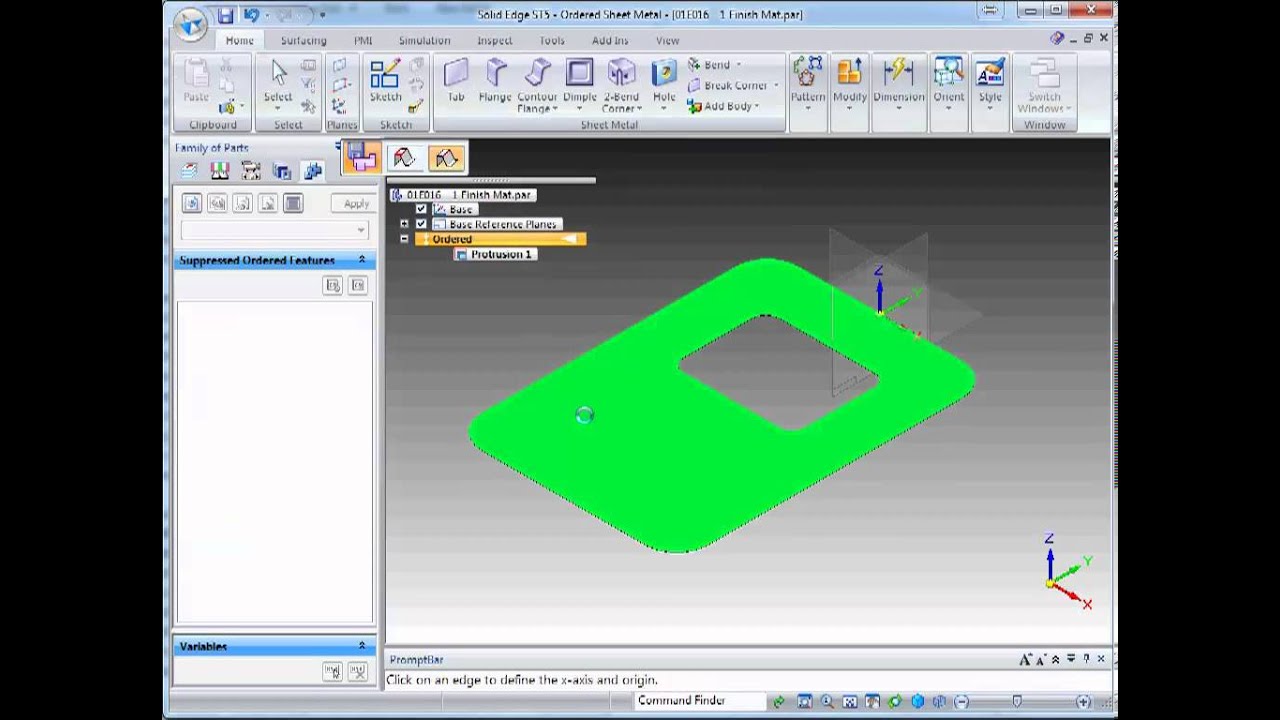This screenshot has width=1280, height=720.
Task: Click the Undo icon in quick access toolbar
Action: (x=250, y=15)
